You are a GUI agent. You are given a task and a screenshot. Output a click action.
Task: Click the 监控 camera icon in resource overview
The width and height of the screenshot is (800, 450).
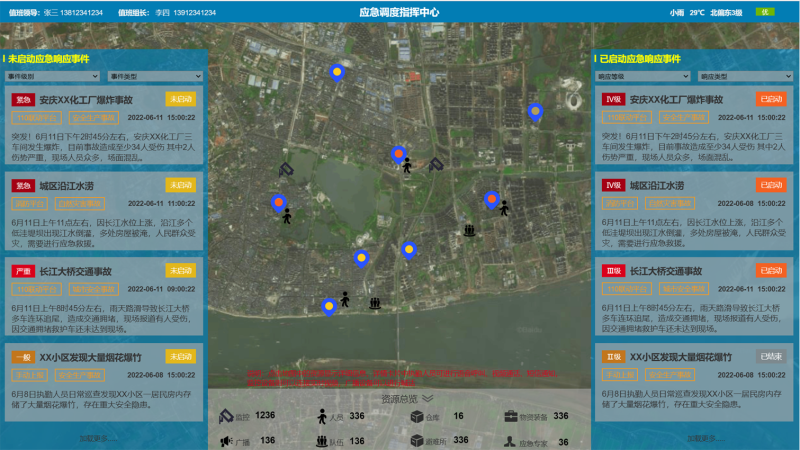(227, 416)
